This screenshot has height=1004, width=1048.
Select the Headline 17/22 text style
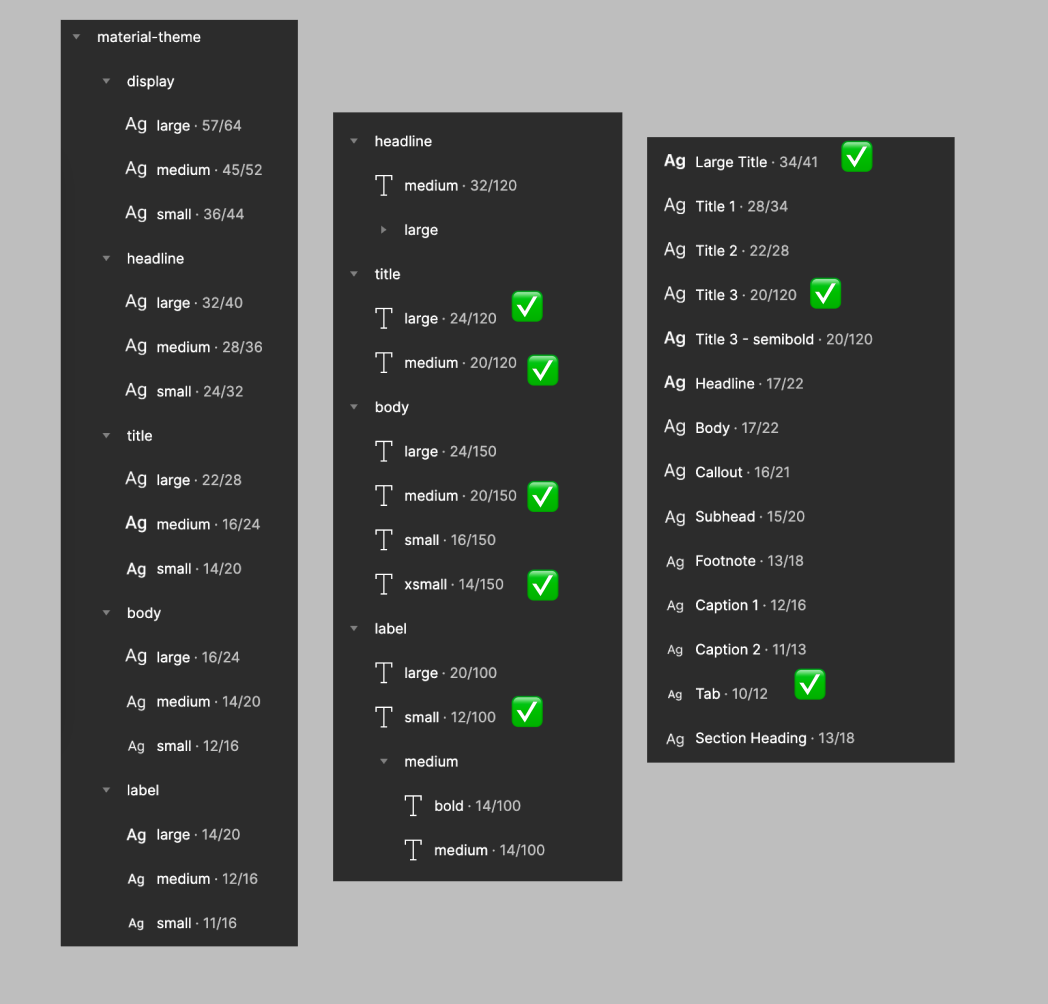pyautogui.click(x=749, y=384)
